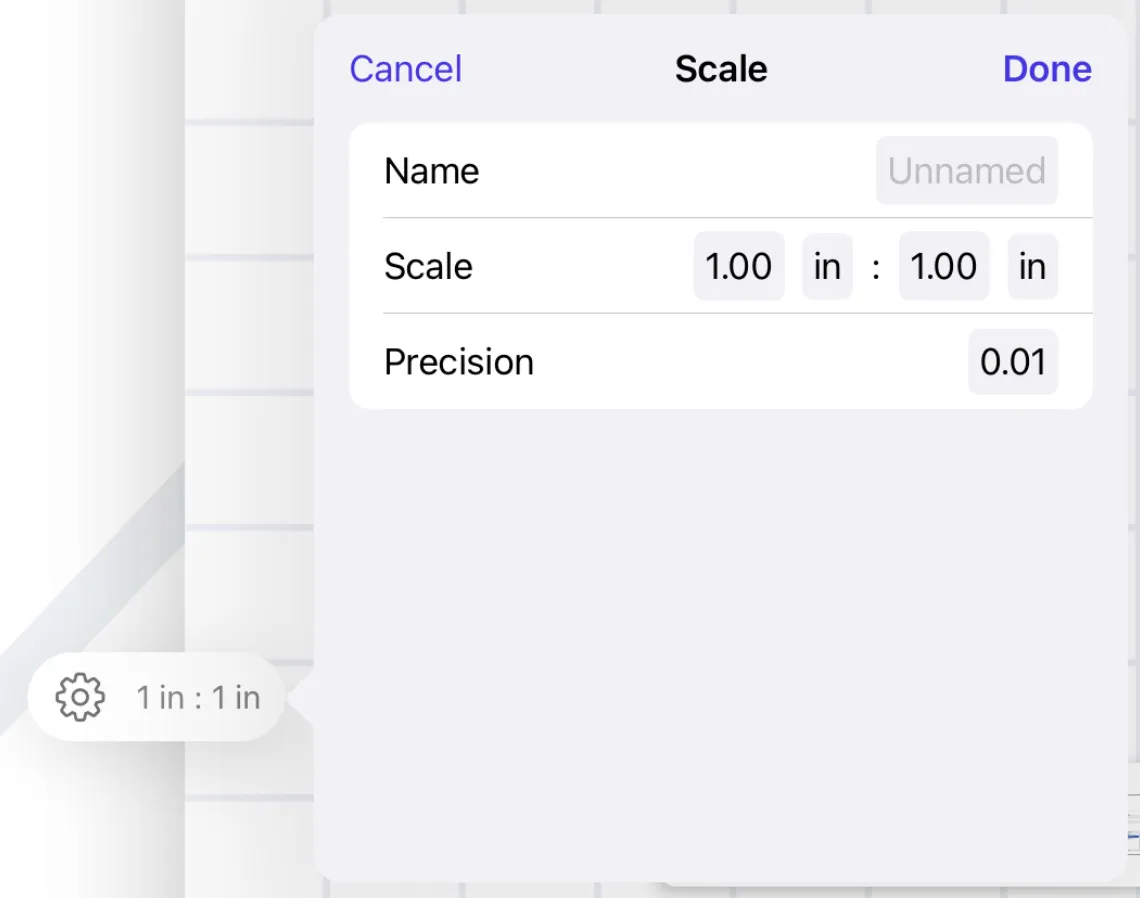Cancel the Scale dialog
The image size is (1140, 898).
click(x=406, y=69)
